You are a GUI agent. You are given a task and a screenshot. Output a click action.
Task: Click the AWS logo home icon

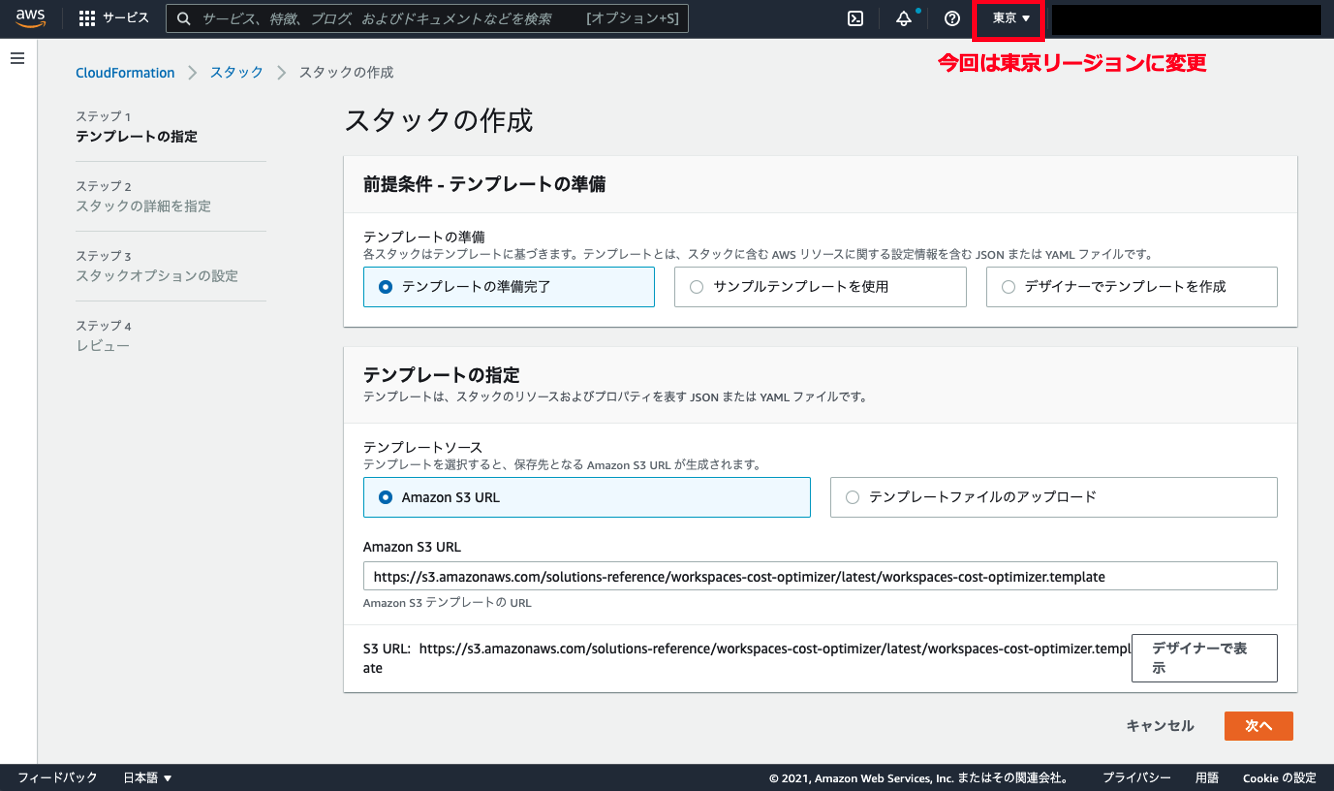click(x=31, y=18)
